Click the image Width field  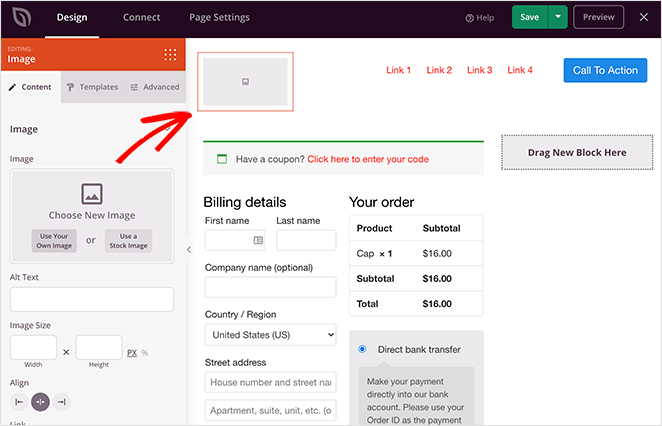point(33,347)
